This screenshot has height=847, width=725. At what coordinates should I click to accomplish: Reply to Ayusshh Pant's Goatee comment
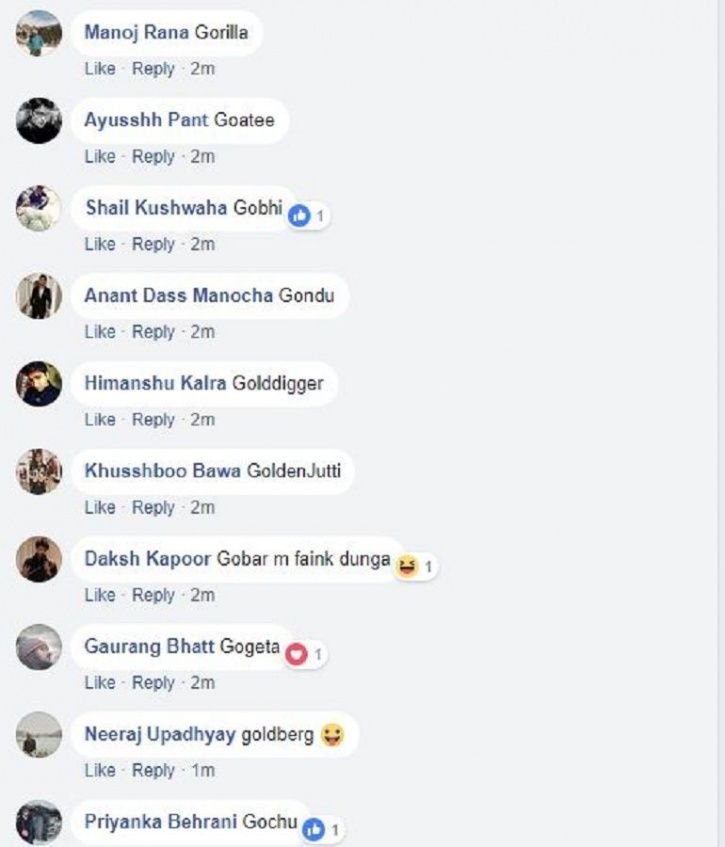[153, 157]
